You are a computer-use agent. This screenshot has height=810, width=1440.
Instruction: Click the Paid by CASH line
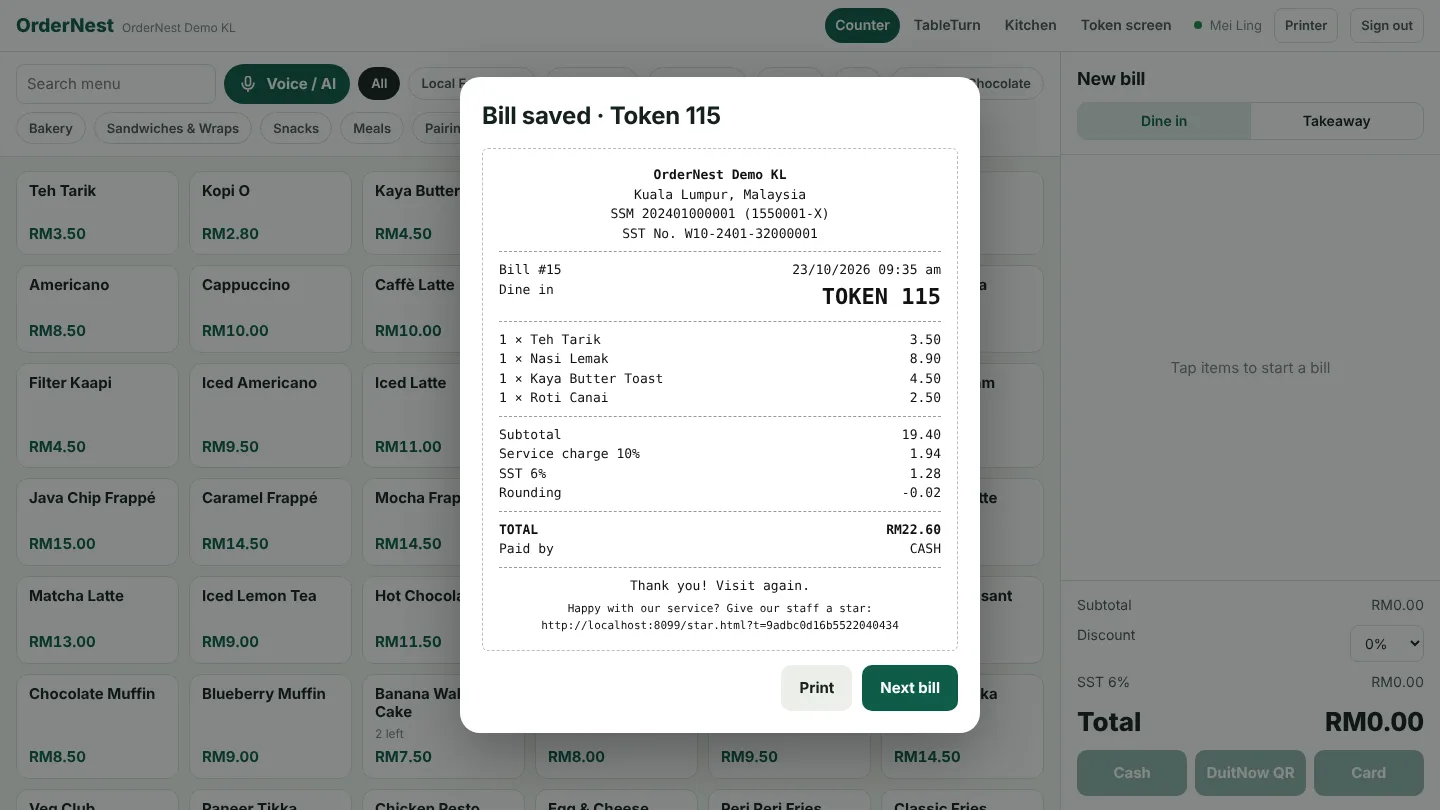point(720,549)
